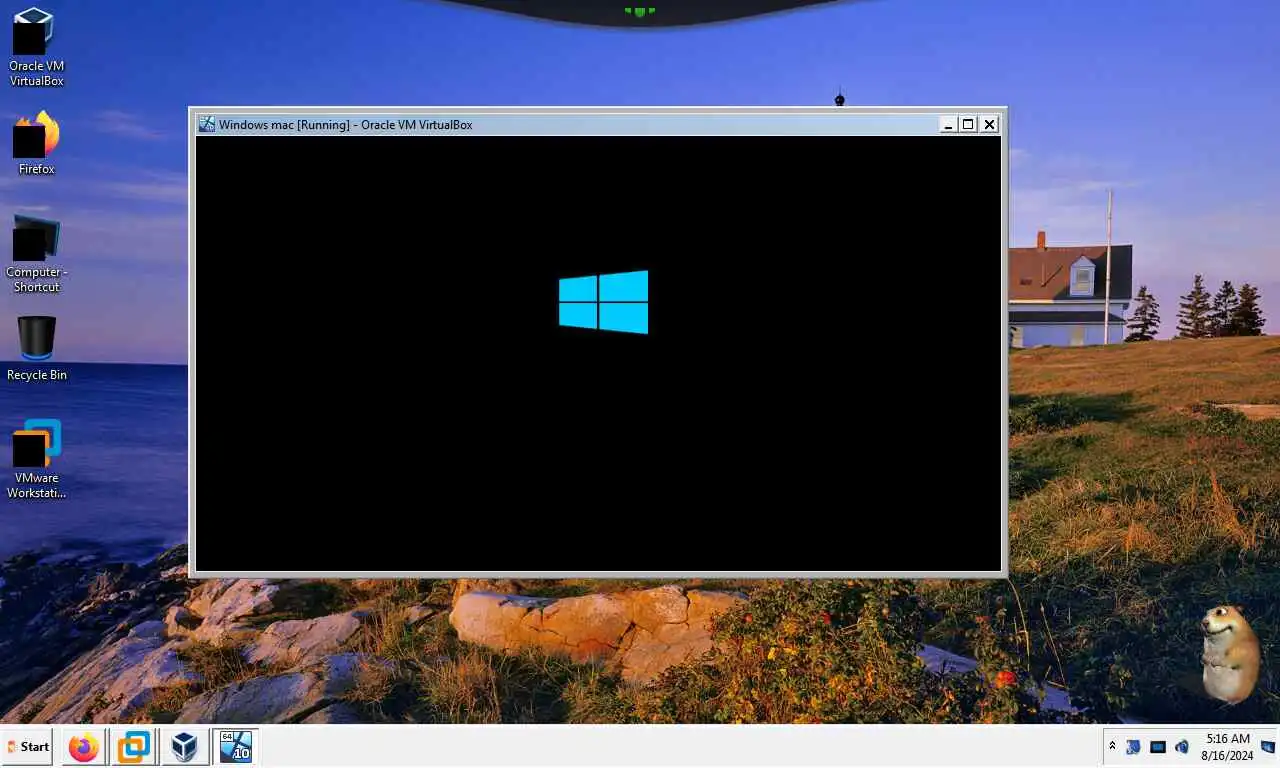Open the Computer - Shortcut desktop icon
Screen dimensions: 1280x768
pyautogui.click(x=36, y=253)
